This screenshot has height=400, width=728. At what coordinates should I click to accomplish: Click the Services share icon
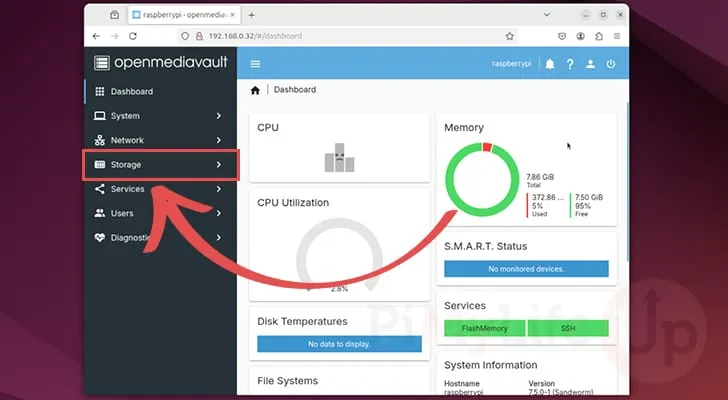coord(100,189)
